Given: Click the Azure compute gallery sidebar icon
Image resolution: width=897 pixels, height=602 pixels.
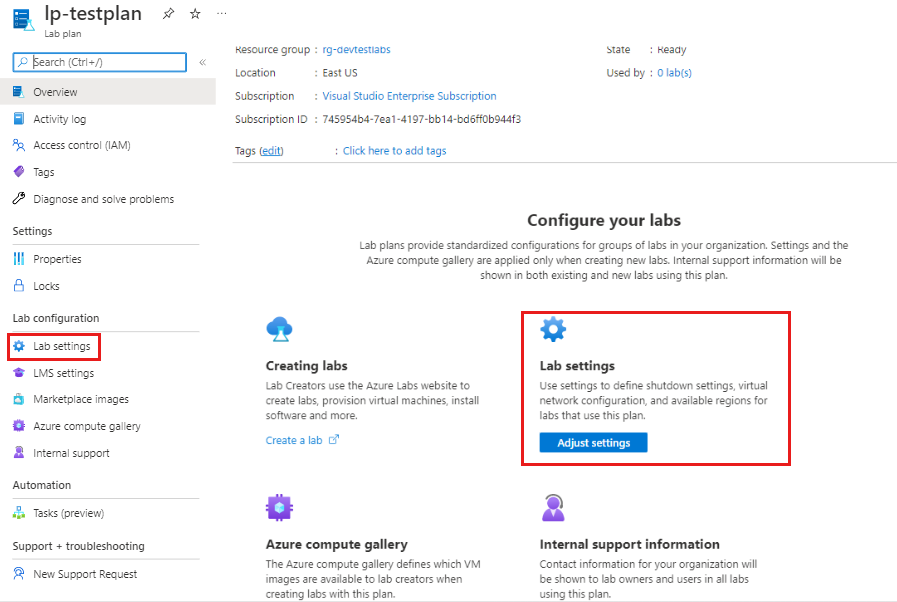Looking at the screenshot, I should (19, 426).
